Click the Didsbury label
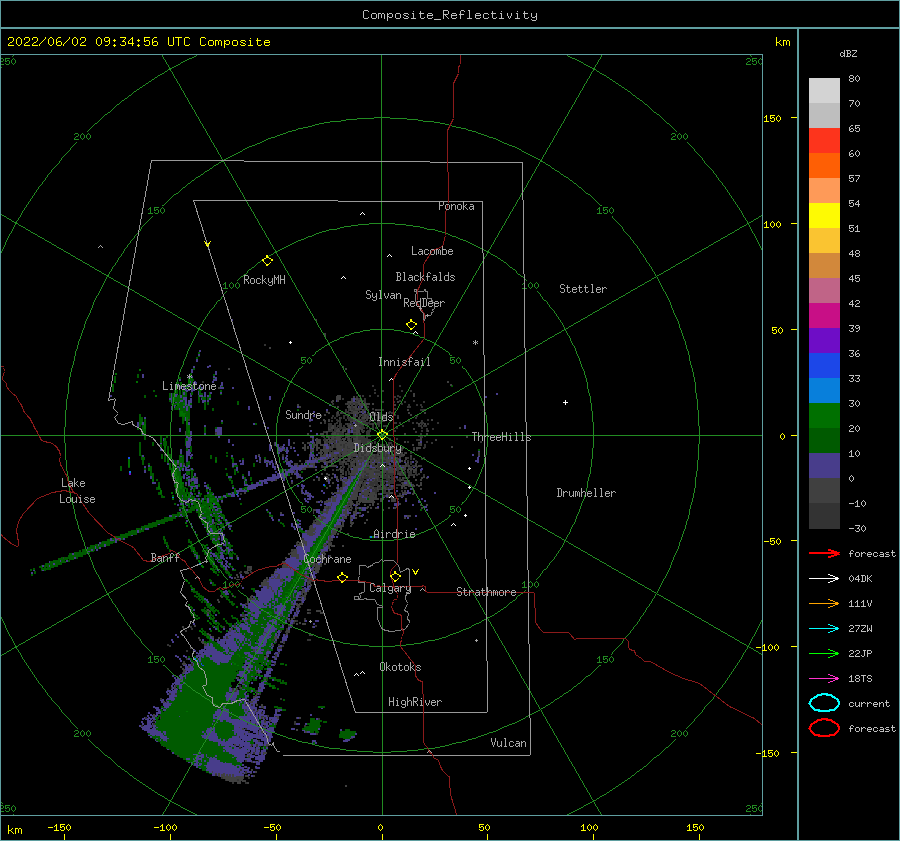 pos(377,448)
